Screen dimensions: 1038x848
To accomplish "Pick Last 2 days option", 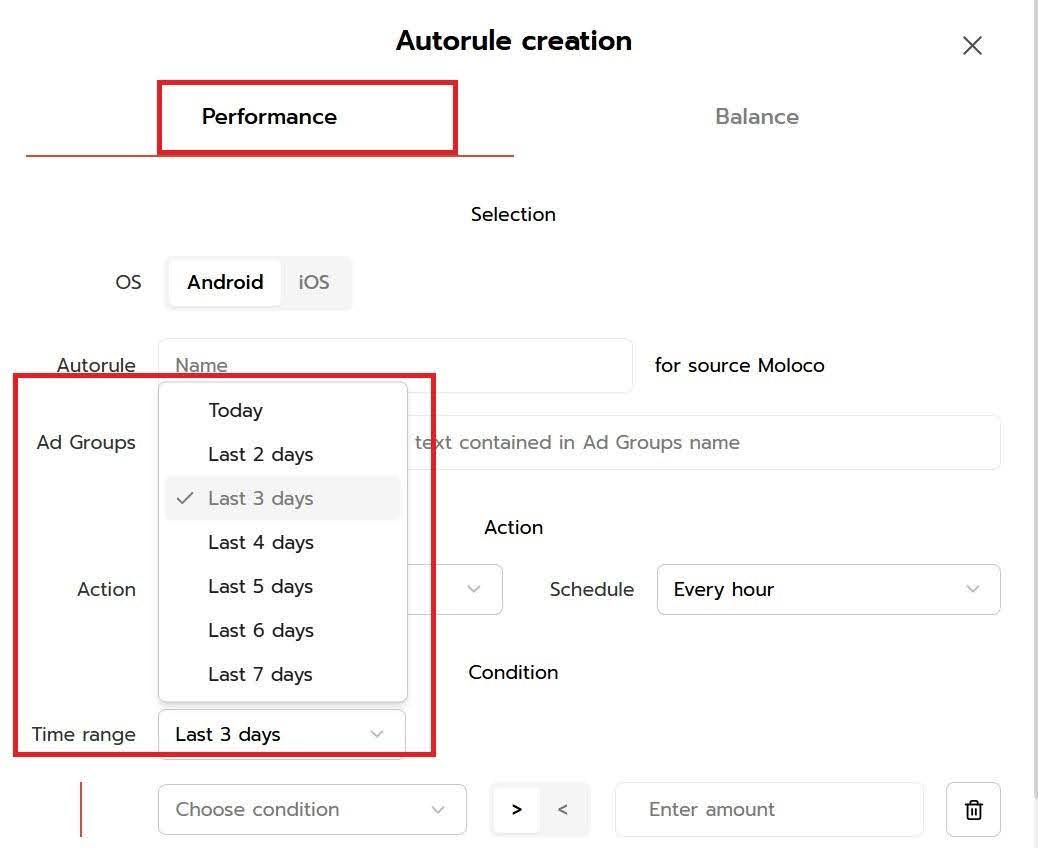I will coord(261,454).
